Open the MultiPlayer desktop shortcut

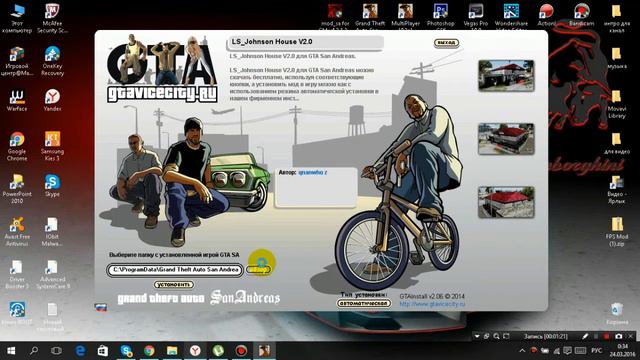coord(405,16)
